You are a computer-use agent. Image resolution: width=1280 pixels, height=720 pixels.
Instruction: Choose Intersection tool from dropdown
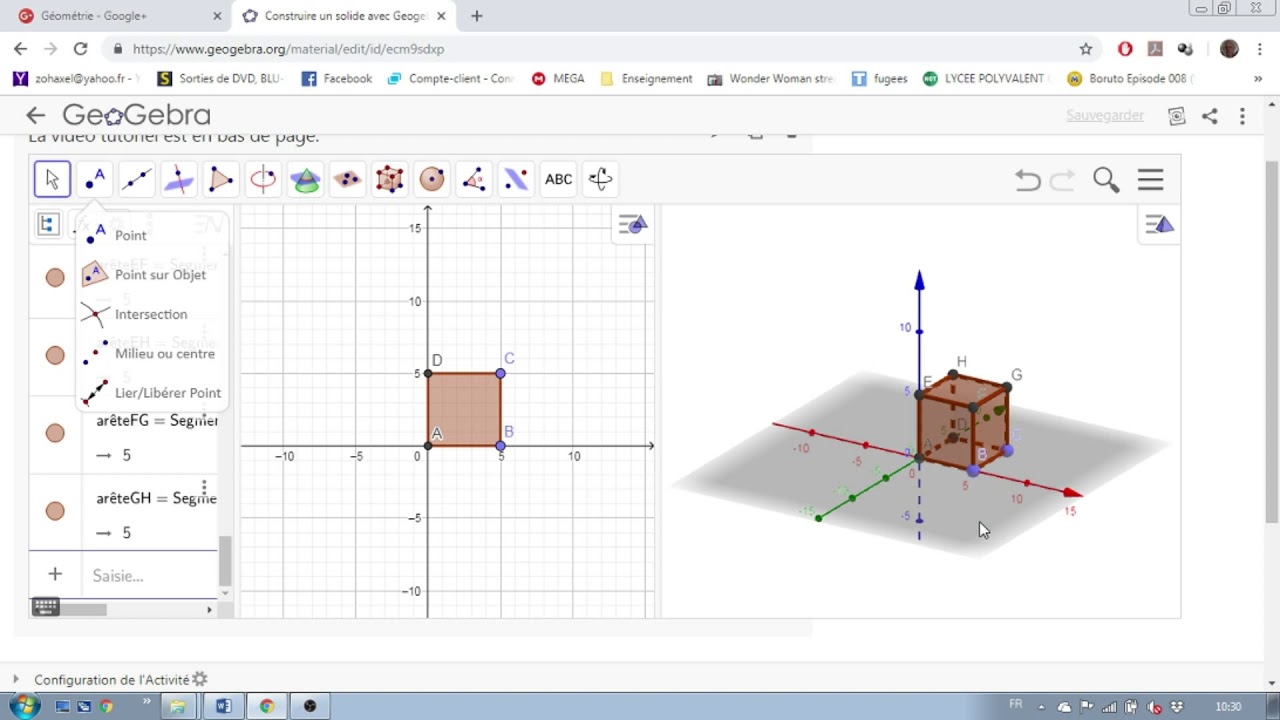[x=150, y=314]
